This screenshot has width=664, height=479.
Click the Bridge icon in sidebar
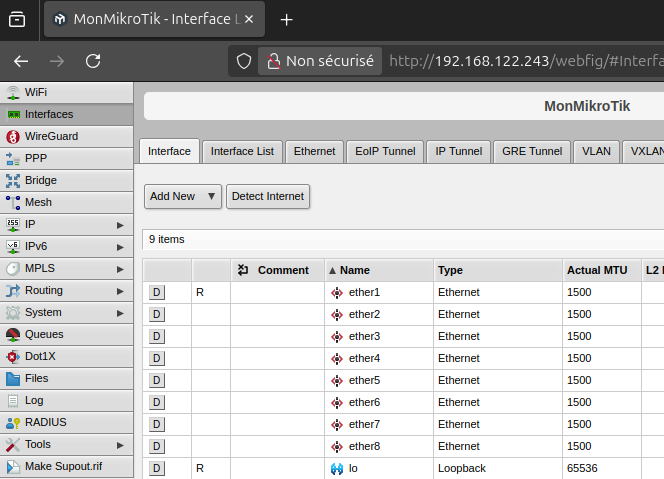[x=13, y=181]
